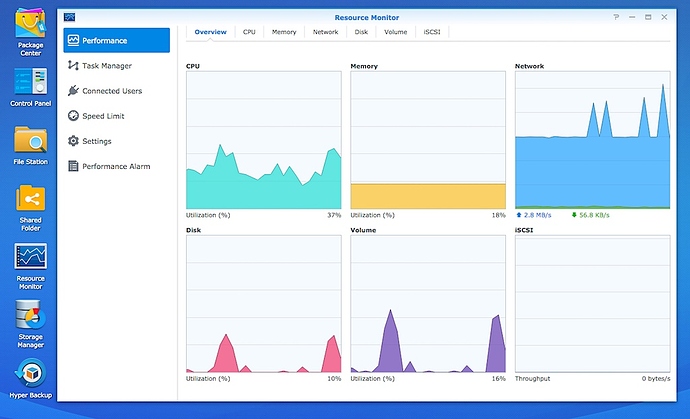Click the Network graph heading

[529, 66]
